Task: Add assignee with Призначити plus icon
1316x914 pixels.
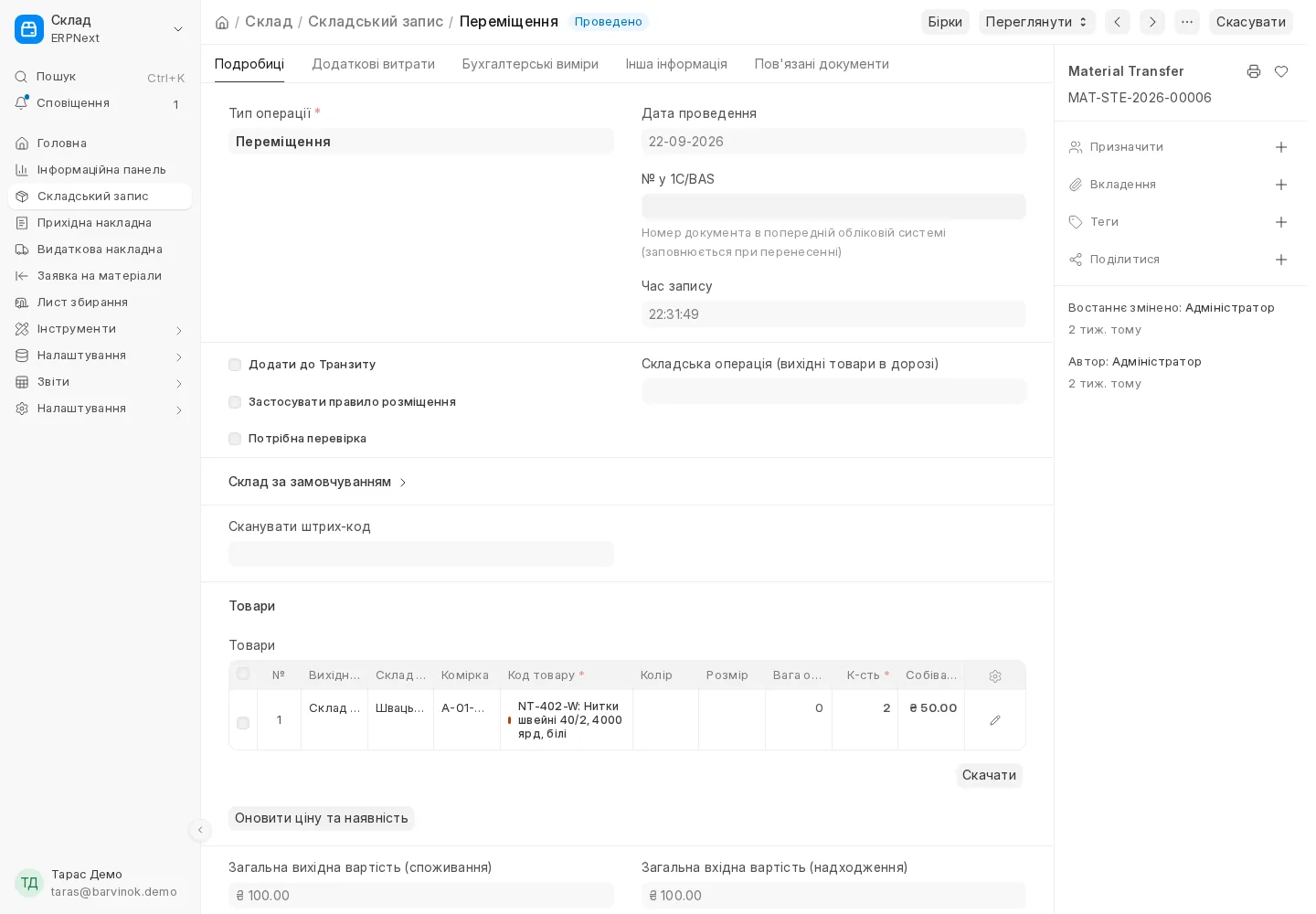Action: (x=1281, y=147)
